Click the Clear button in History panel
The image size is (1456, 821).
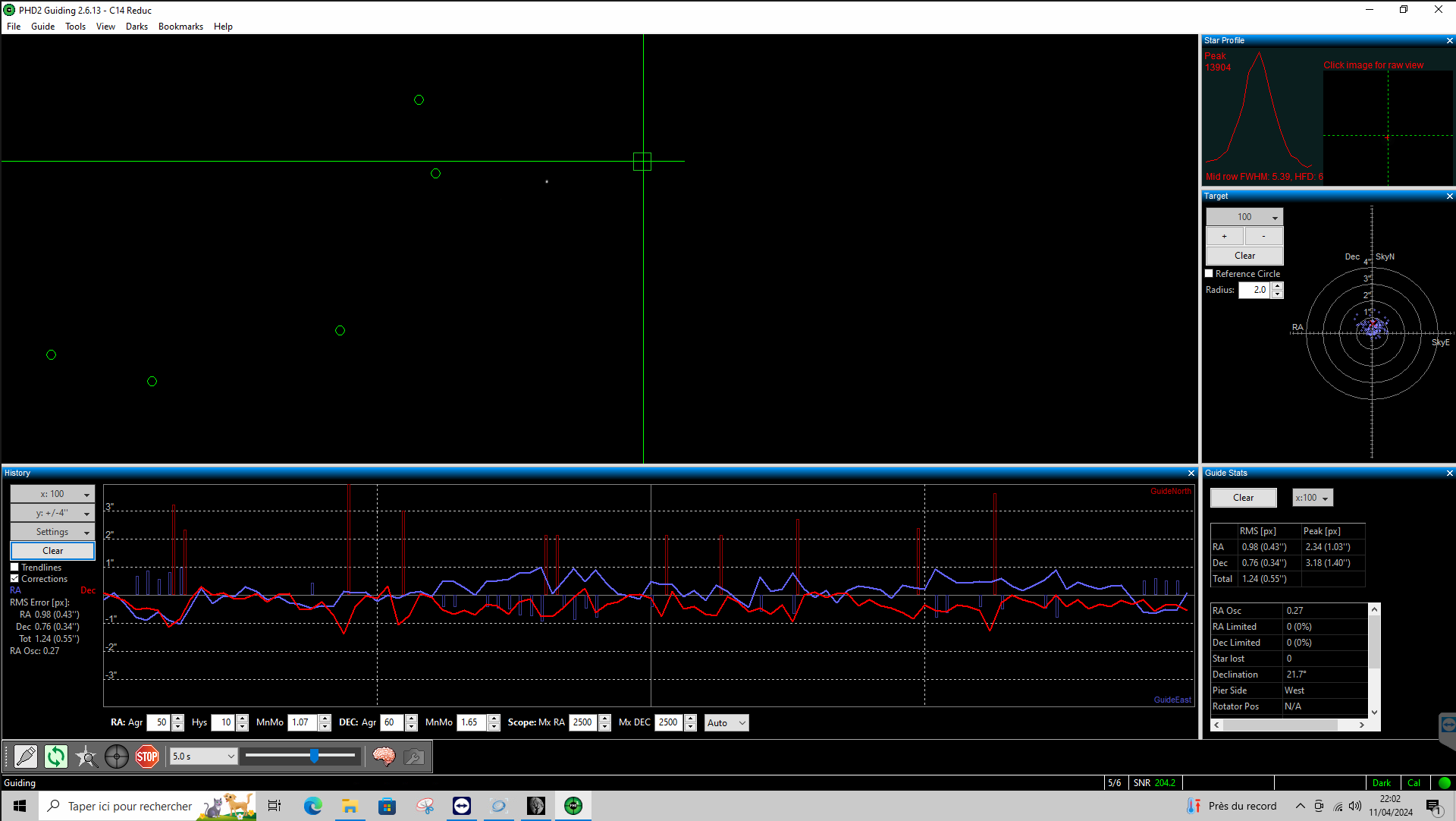52,551
